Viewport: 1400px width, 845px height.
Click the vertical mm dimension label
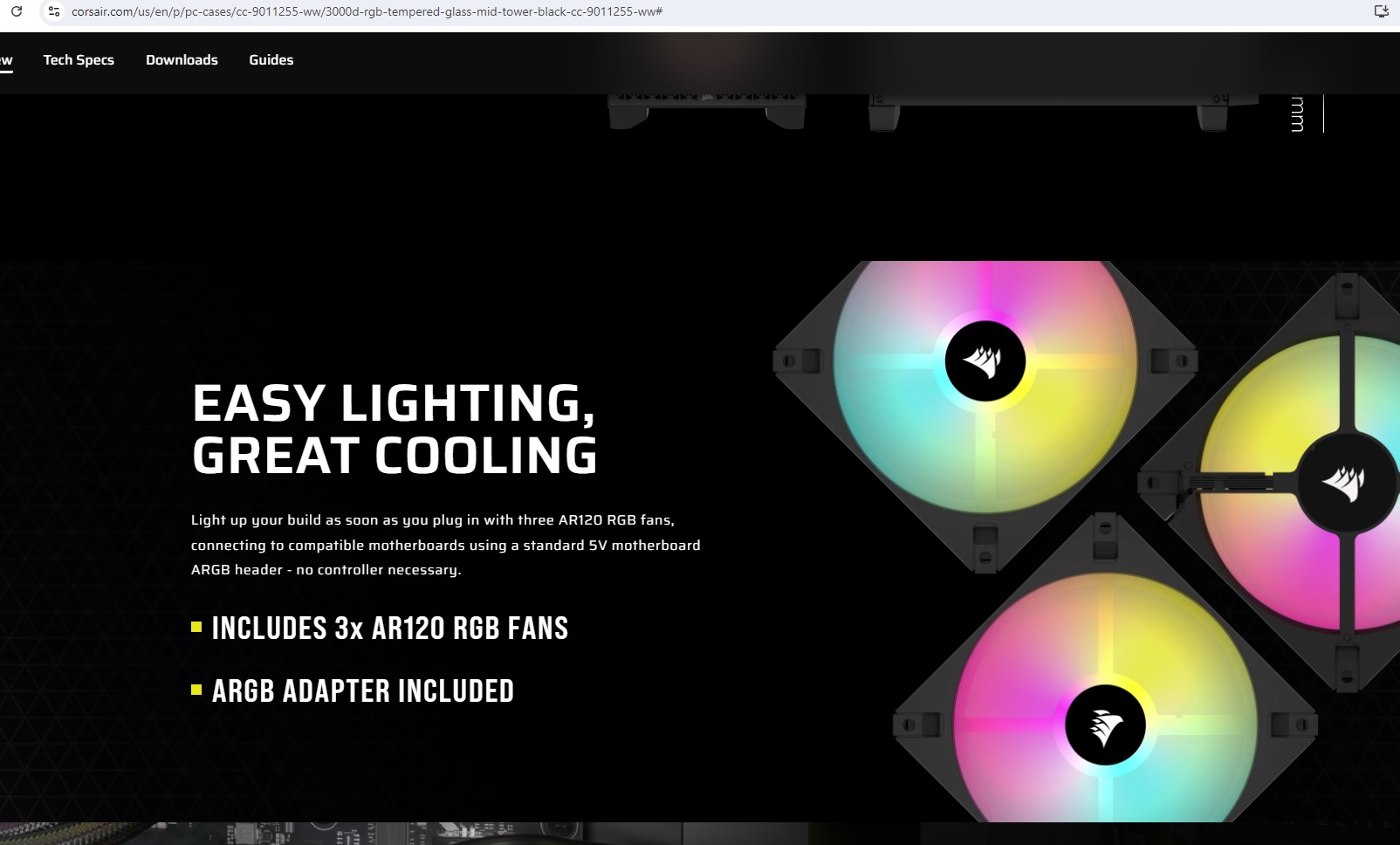pos(1297,113)
